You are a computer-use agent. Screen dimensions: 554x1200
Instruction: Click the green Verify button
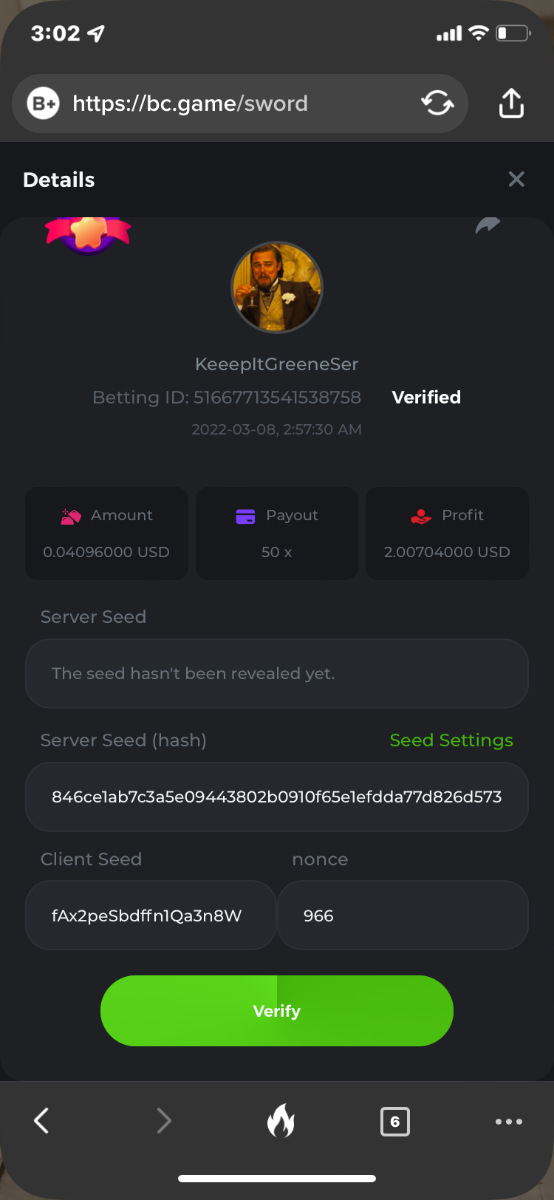click(x=277, y=1011)
